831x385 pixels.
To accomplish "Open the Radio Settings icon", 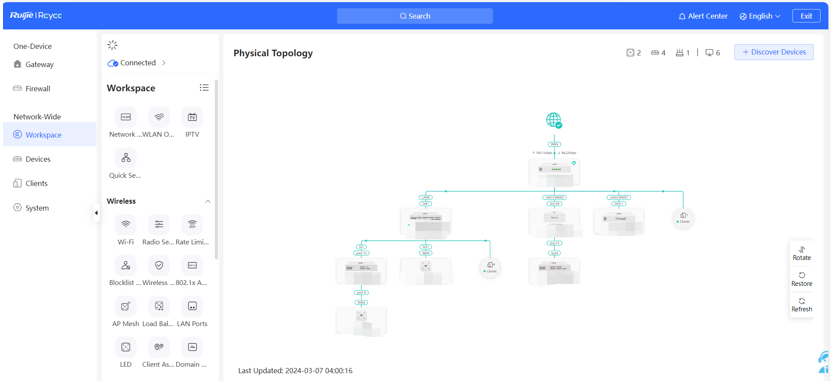I will (x=159, y=224).
